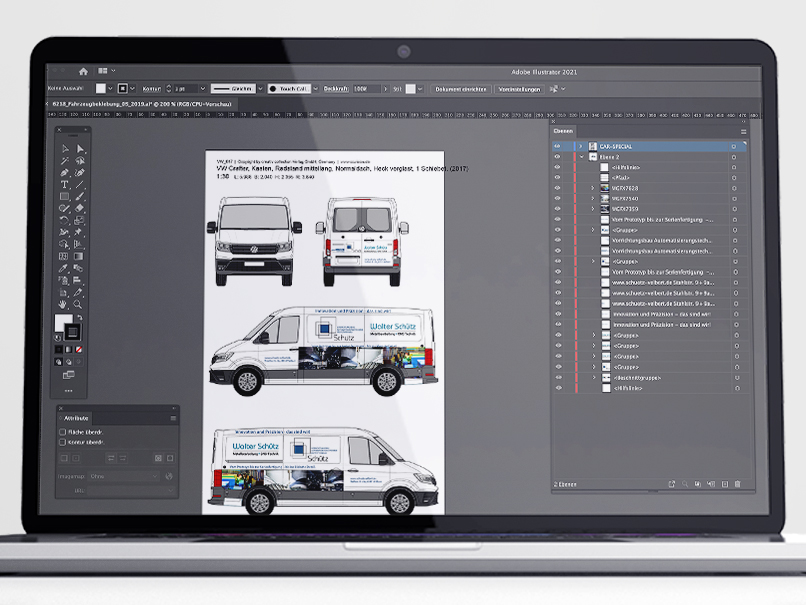Expand the CAR-SPECIAL layer
Image resolution: width=806 pixels, height=605 pixels.
click(581, 146)
